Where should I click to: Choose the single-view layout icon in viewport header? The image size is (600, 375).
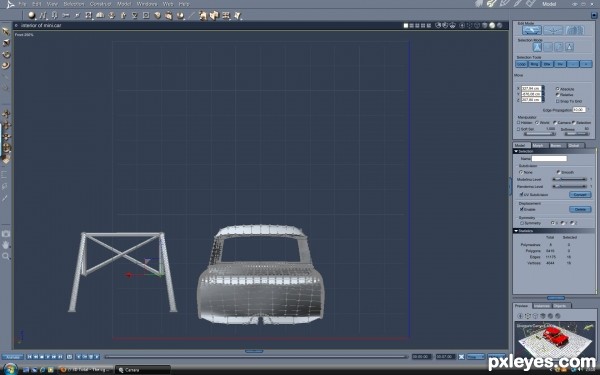tap(406, 26)
